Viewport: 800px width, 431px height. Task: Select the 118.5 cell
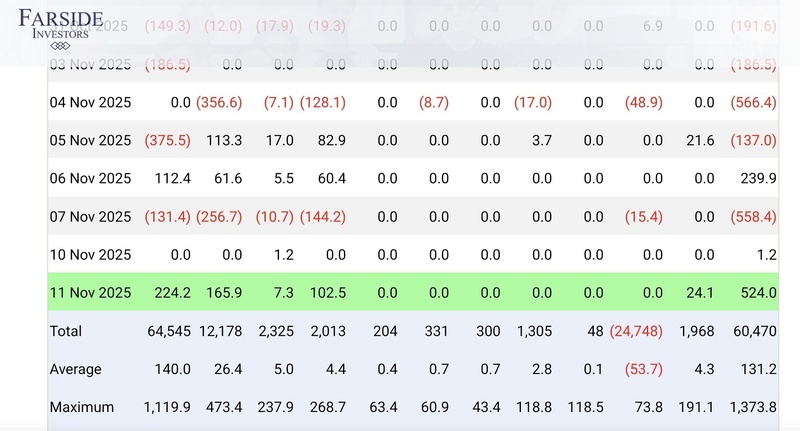click(585, 407)
